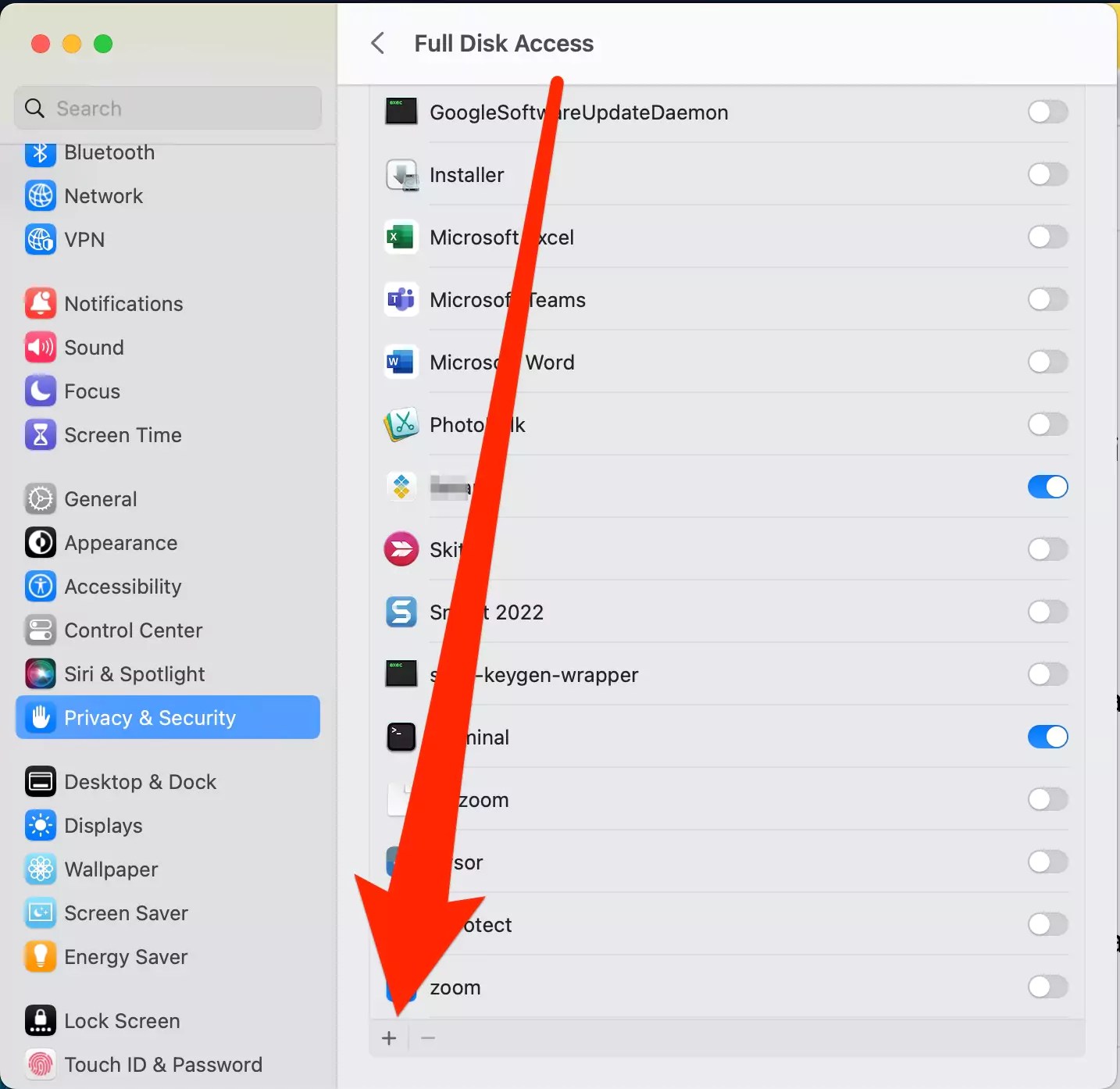
Task: Open Control Center settings
Action: pyautogui.click(x=134, y=630)
